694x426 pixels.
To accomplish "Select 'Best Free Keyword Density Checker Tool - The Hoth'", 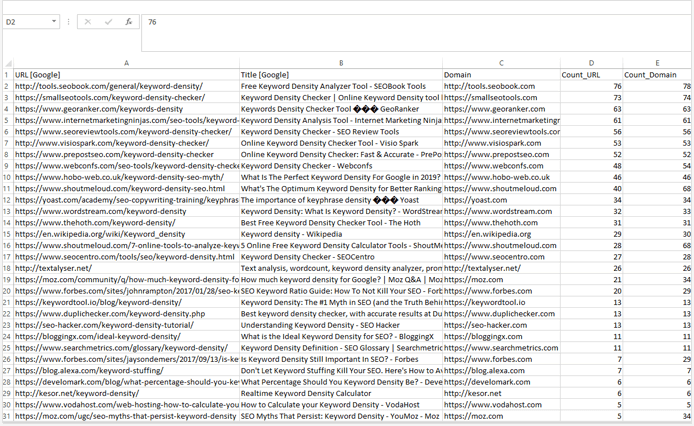I will tap(341, 223).
